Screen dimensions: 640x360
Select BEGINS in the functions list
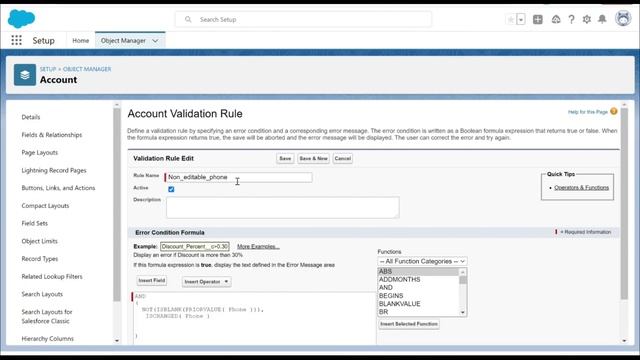pos(418,296)
